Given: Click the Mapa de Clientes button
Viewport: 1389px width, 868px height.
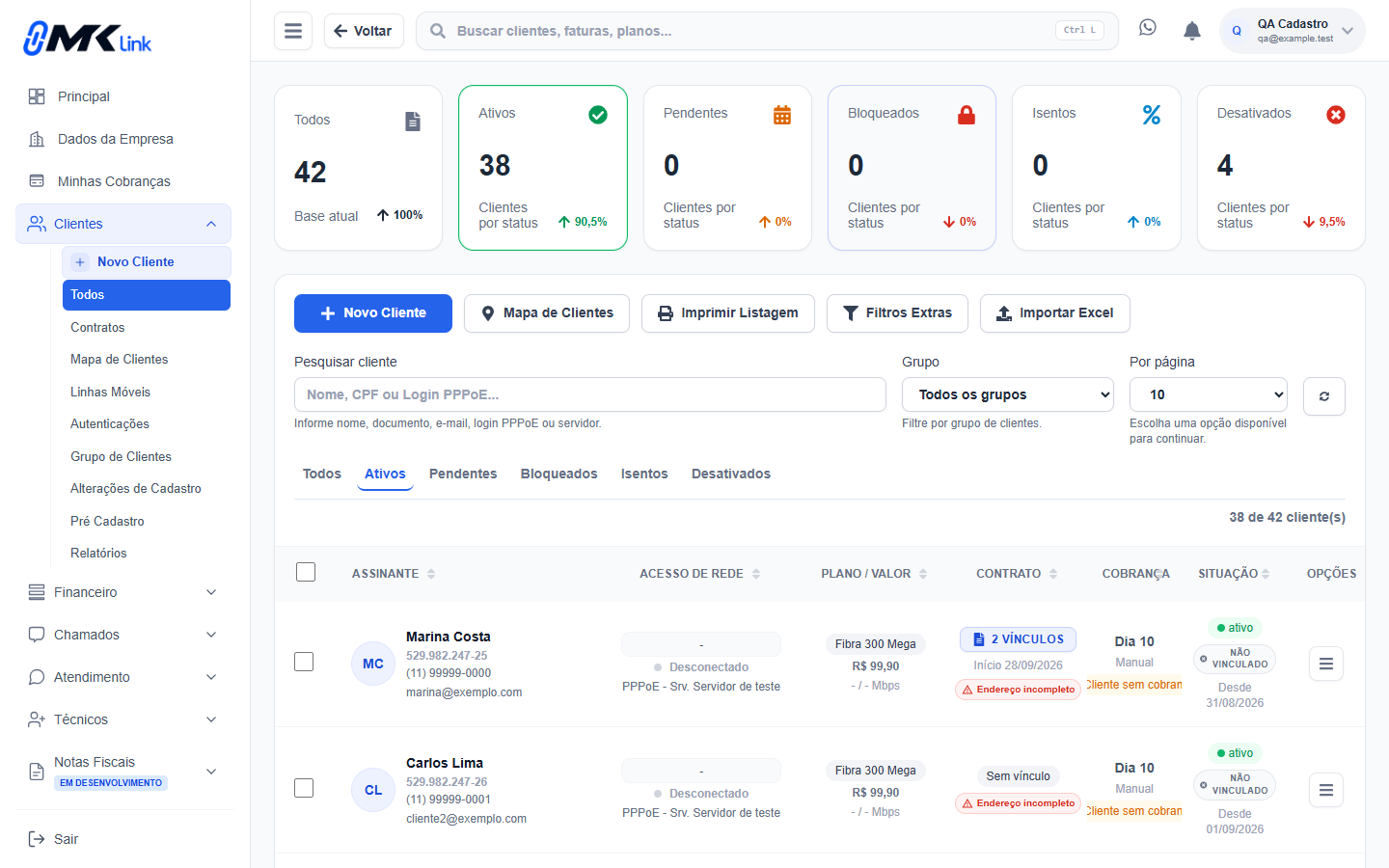Looking at the screenshot, I should [x=547, y=313].
